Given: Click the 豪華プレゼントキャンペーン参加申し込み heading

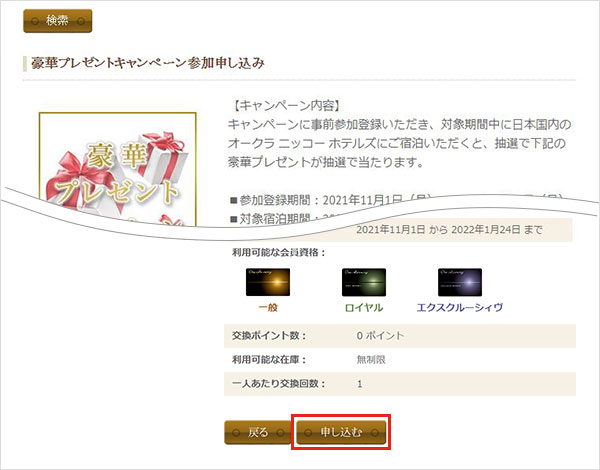Looking at the screenshot, I should click(x=148, y=63).
